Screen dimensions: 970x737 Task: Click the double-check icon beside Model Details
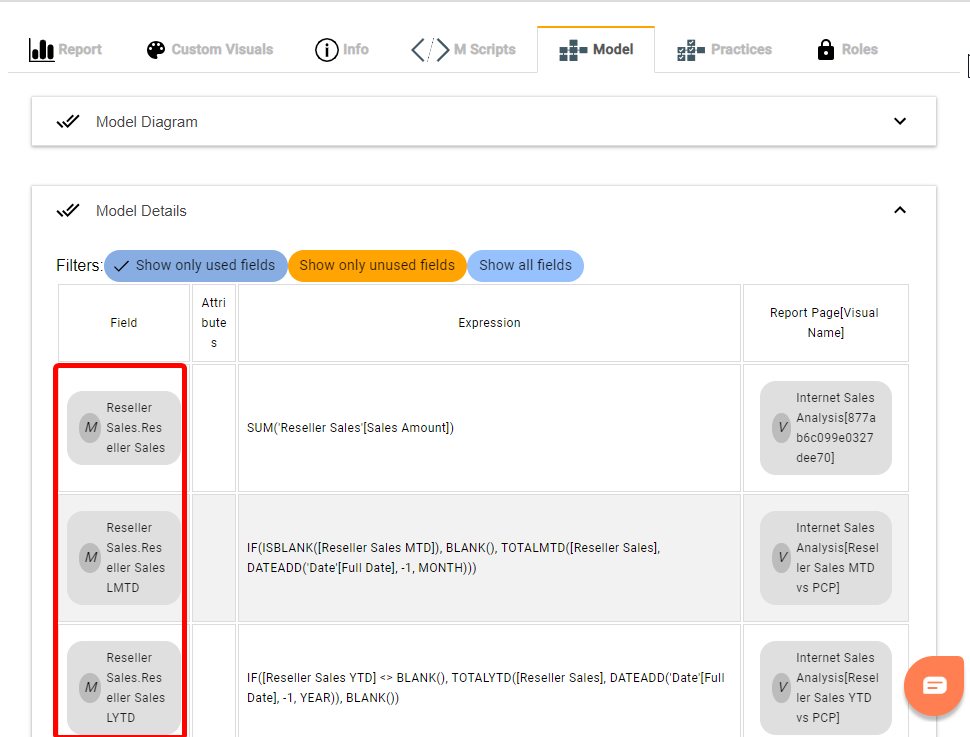click(68, 210)
